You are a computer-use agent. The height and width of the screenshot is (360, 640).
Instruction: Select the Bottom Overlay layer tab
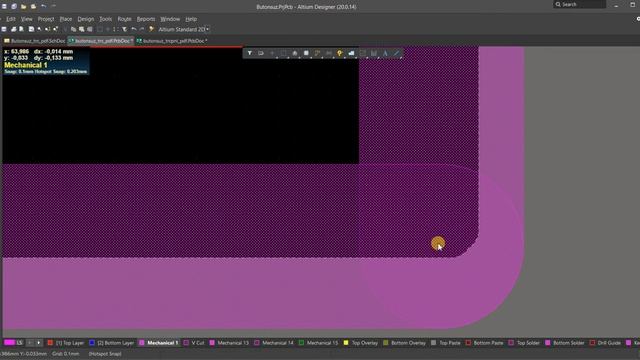point(404,343)
